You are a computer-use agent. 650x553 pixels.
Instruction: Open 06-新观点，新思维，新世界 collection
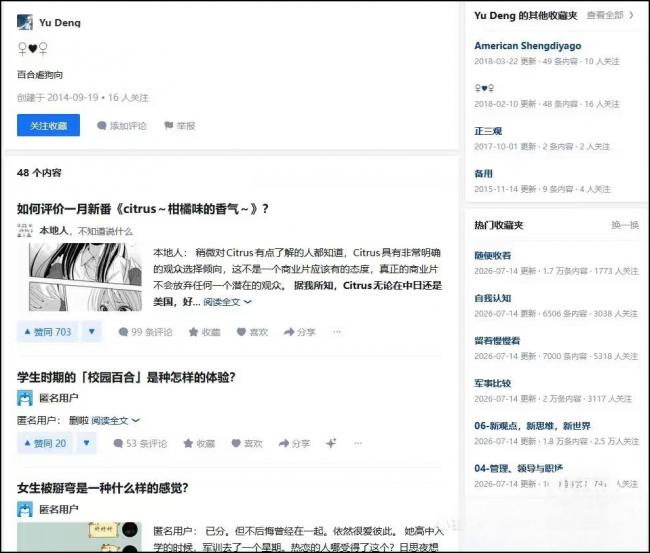(x=533, y=426)
